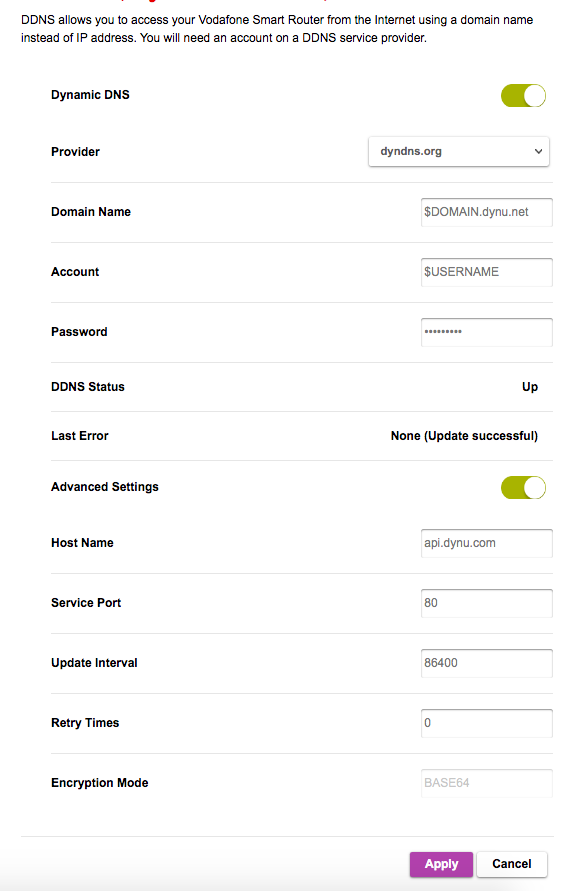The image size is (578, 891).
Task: Disable the Advanced Settings switch
Action: click(523, 487)
